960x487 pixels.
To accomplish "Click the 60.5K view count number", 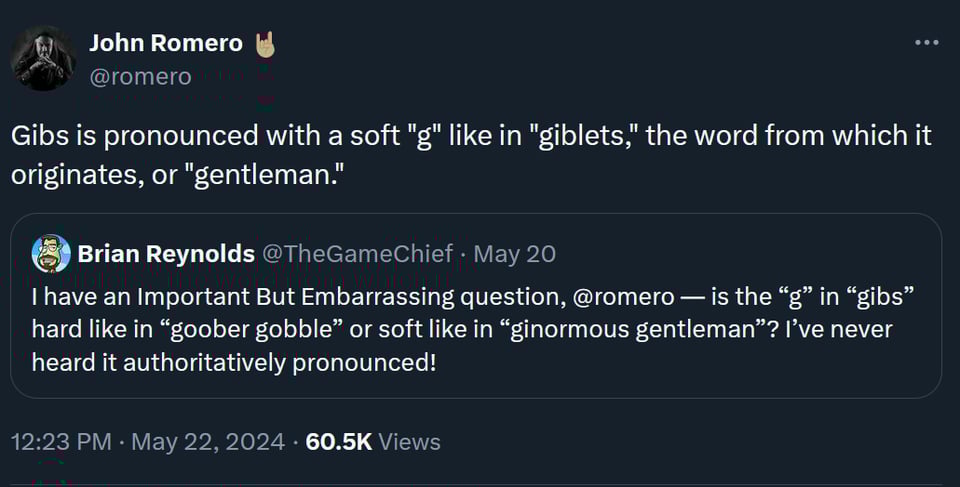I will coord(339,441).
